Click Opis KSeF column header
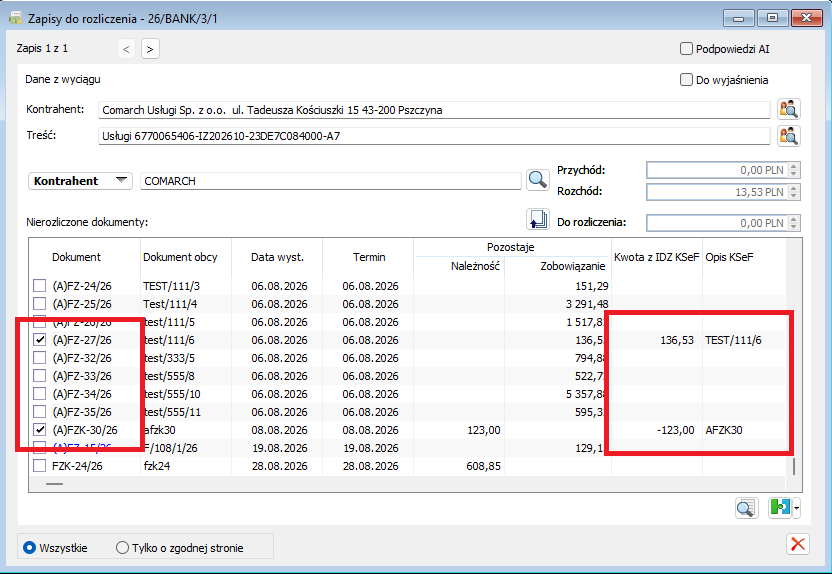 [729, 257]
